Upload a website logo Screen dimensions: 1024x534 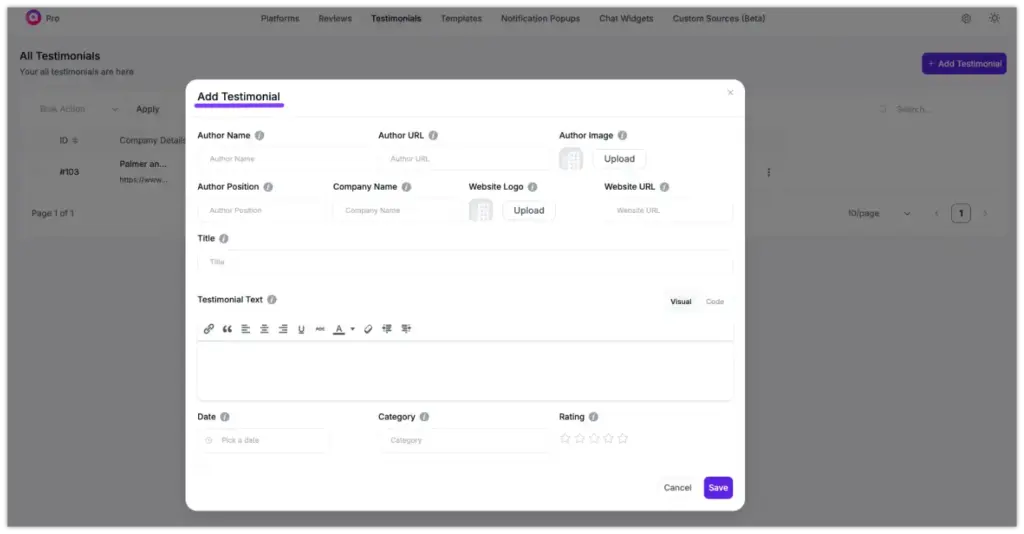click(x=529, y=210)
